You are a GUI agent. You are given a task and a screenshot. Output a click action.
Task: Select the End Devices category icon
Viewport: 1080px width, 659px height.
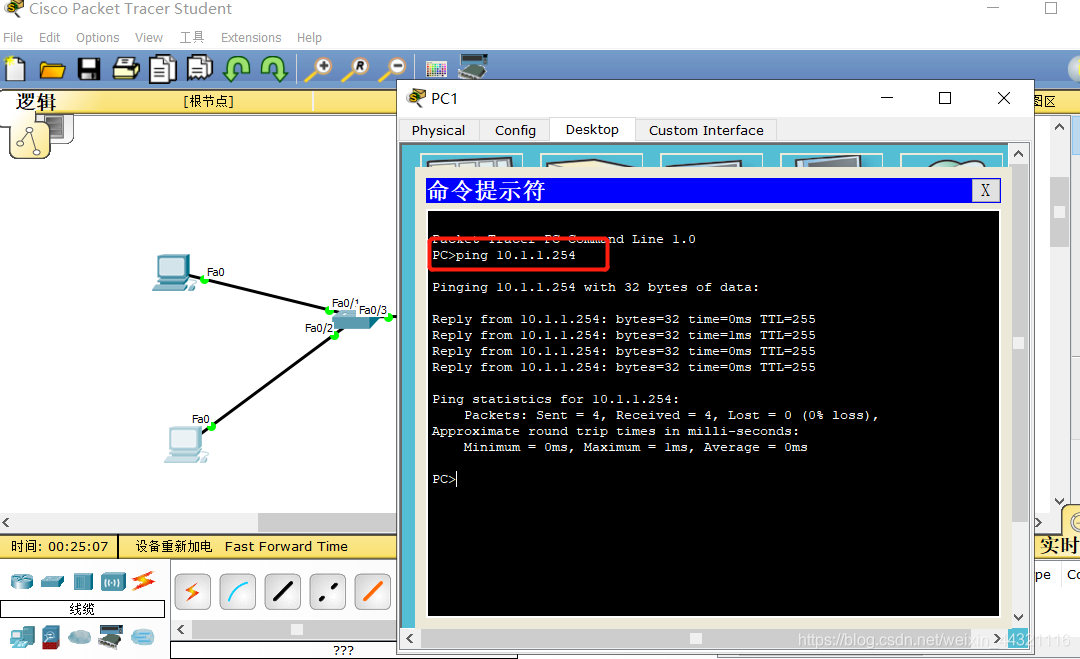click(22, 638)
